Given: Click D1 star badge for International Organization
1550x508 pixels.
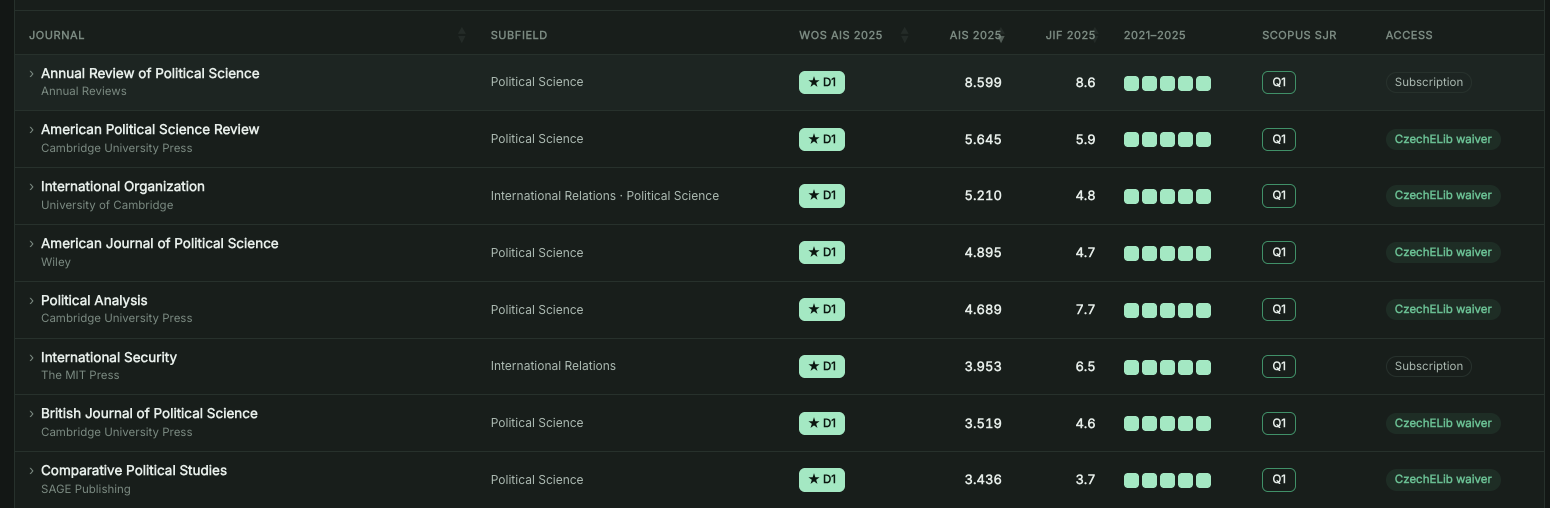Looking at the screenshot, I should pos(822,195).
